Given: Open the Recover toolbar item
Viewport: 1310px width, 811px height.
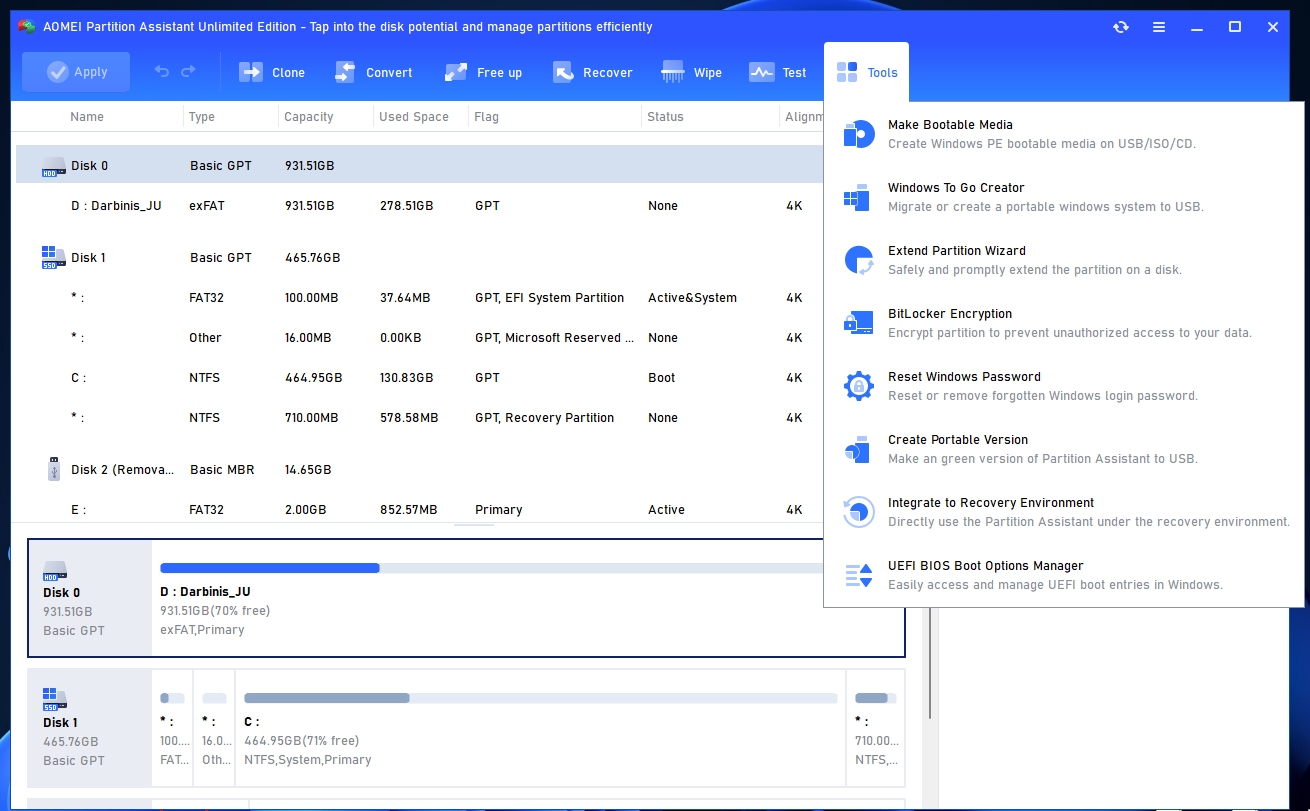Looking at the screenshot, I should [592, 72].
